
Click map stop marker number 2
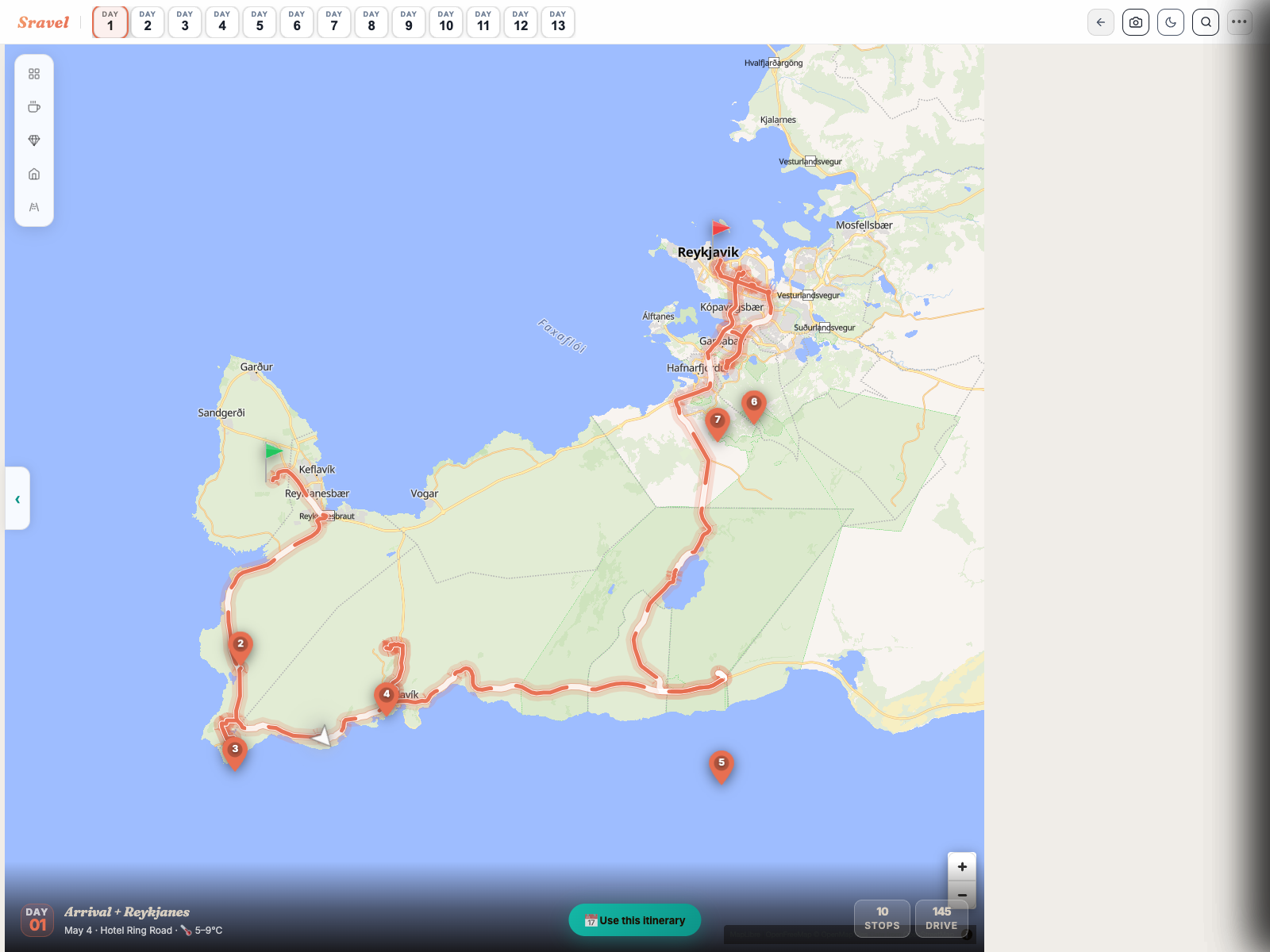241,646
